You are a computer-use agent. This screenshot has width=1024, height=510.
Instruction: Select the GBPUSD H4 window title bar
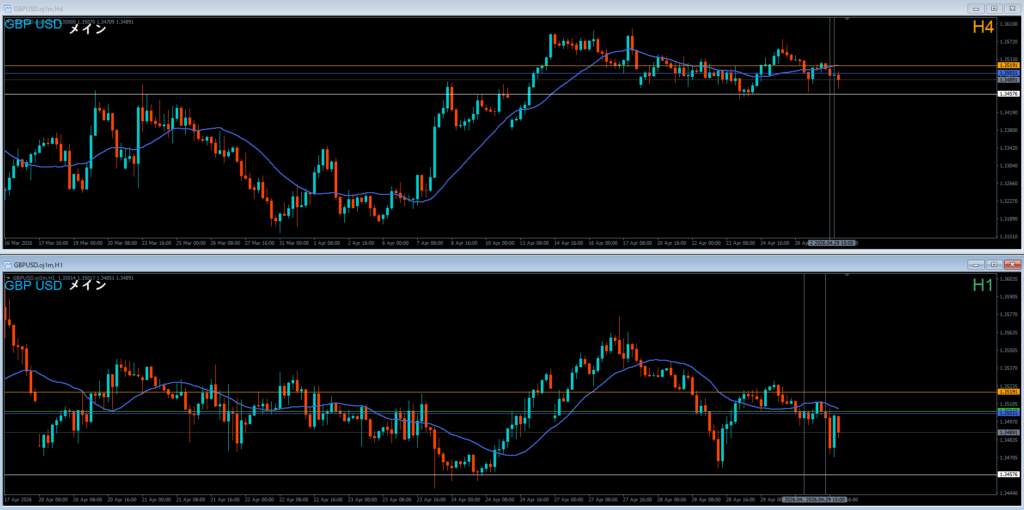(x=400, y=8)
